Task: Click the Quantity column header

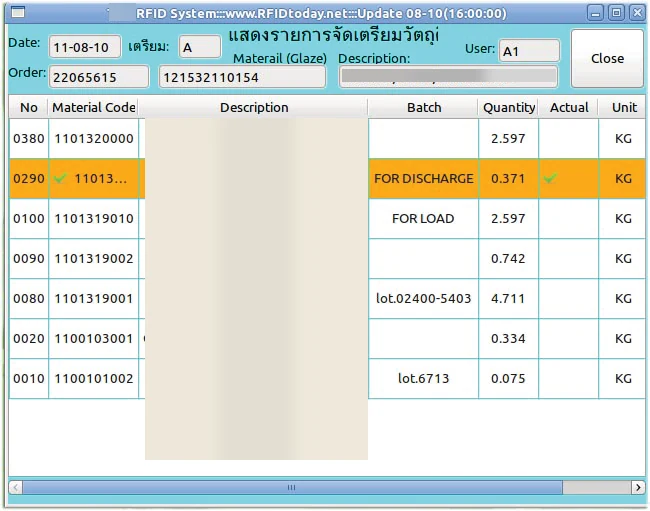Action: coord(509,107)
